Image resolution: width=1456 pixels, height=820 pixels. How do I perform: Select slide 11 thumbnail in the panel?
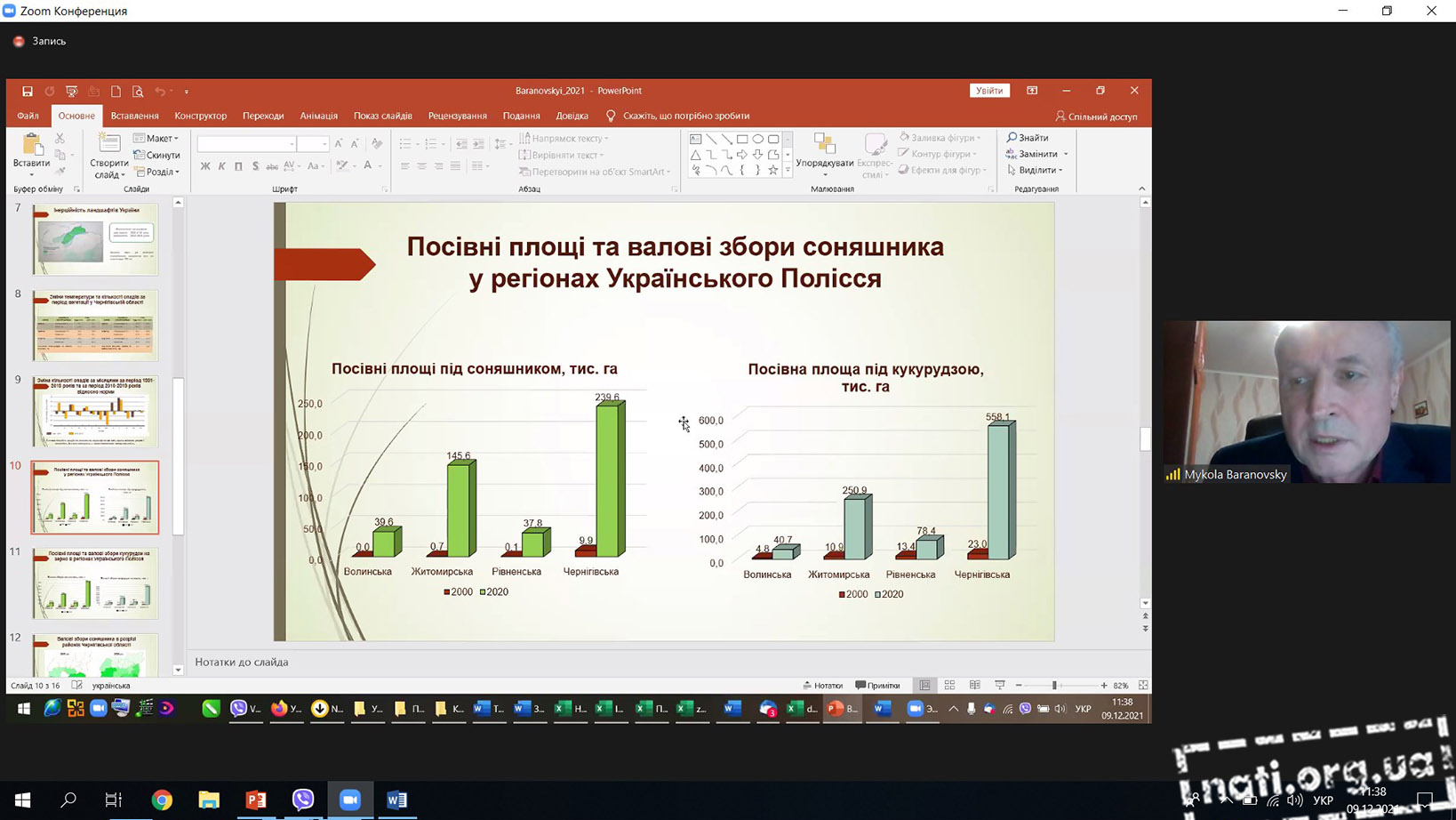95,583
